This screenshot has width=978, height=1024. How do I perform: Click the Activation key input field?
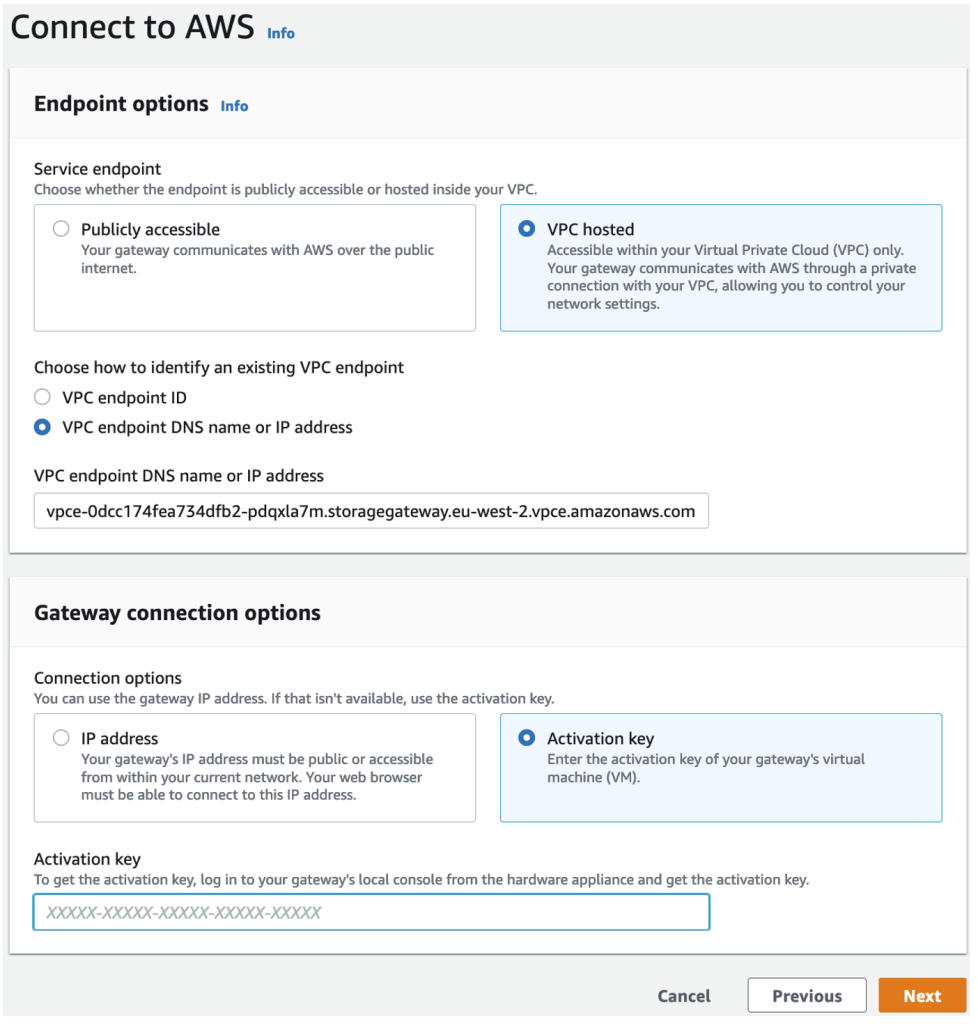pyautogui.click(x=371, y=912)
